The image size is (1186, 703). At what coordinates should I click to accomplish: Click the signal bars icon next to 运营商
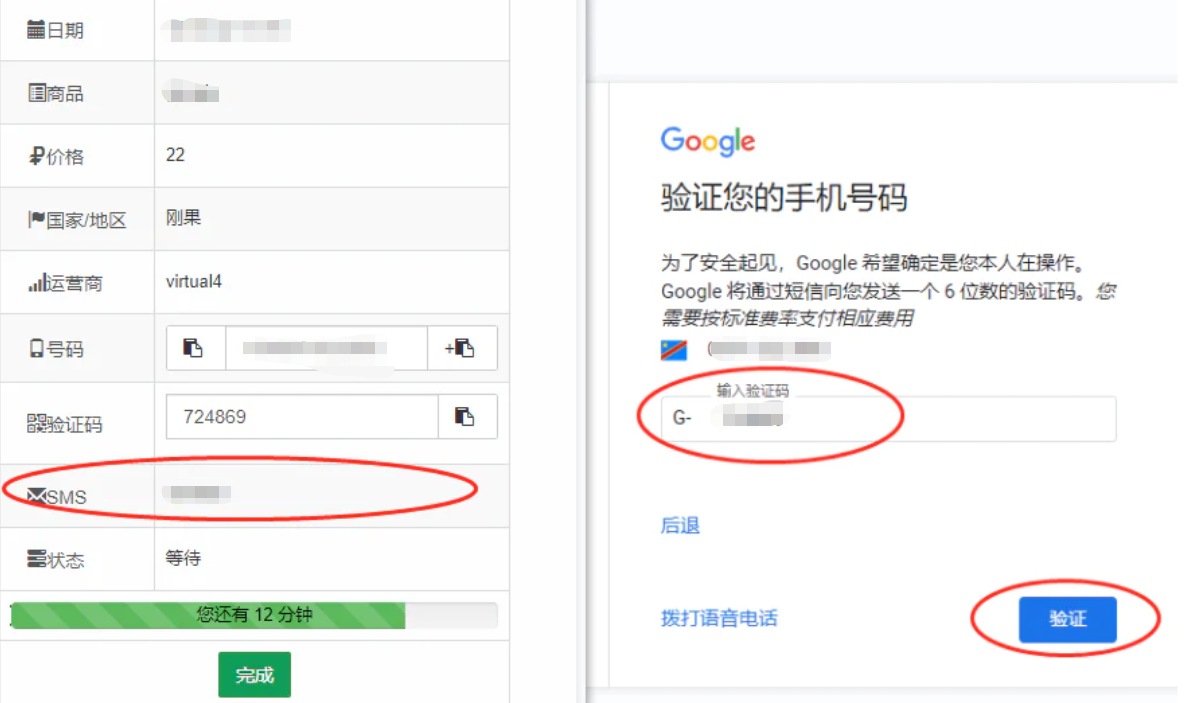37,283
